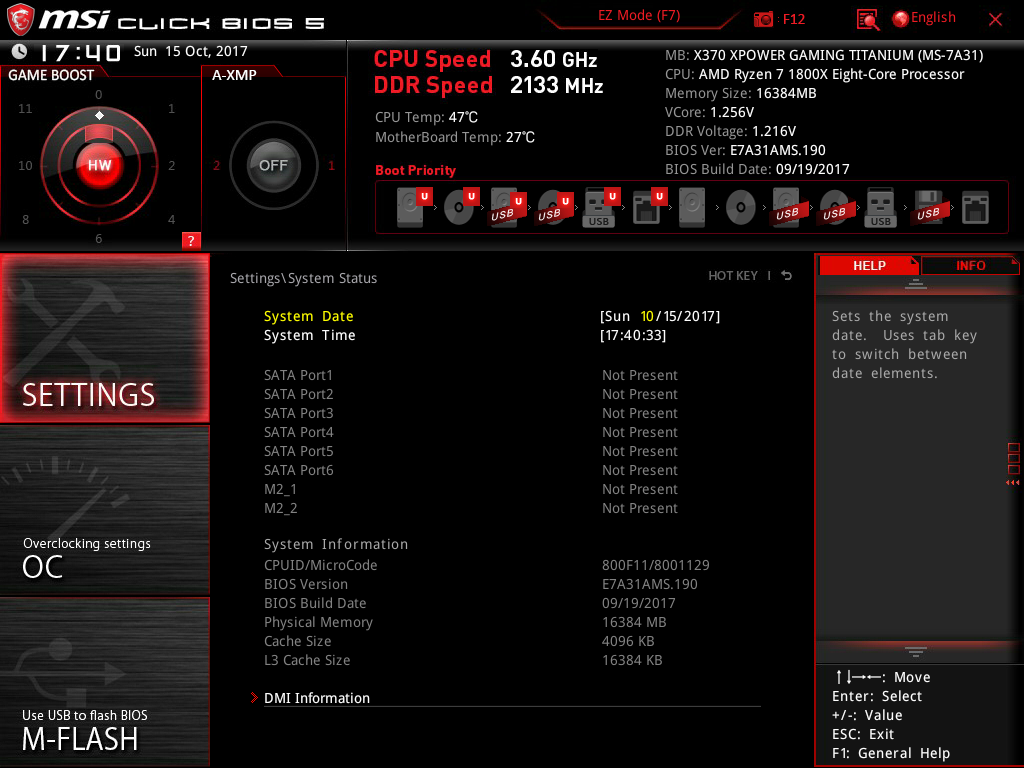Click the back arrow next to HOT KEY

(787, 276)
